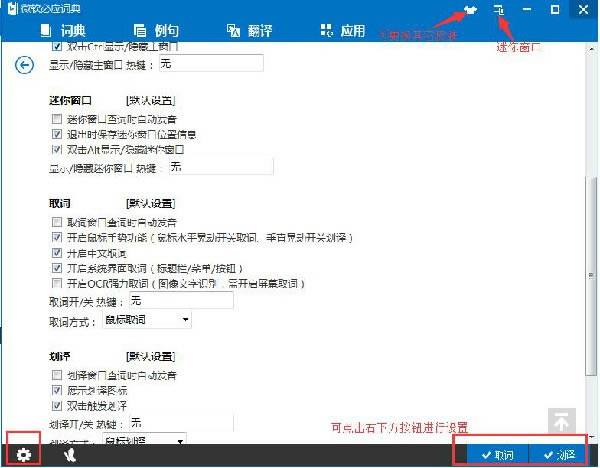Enable 迷你窗口查词时自动发音
600x468 pixels.
point(57,119)
